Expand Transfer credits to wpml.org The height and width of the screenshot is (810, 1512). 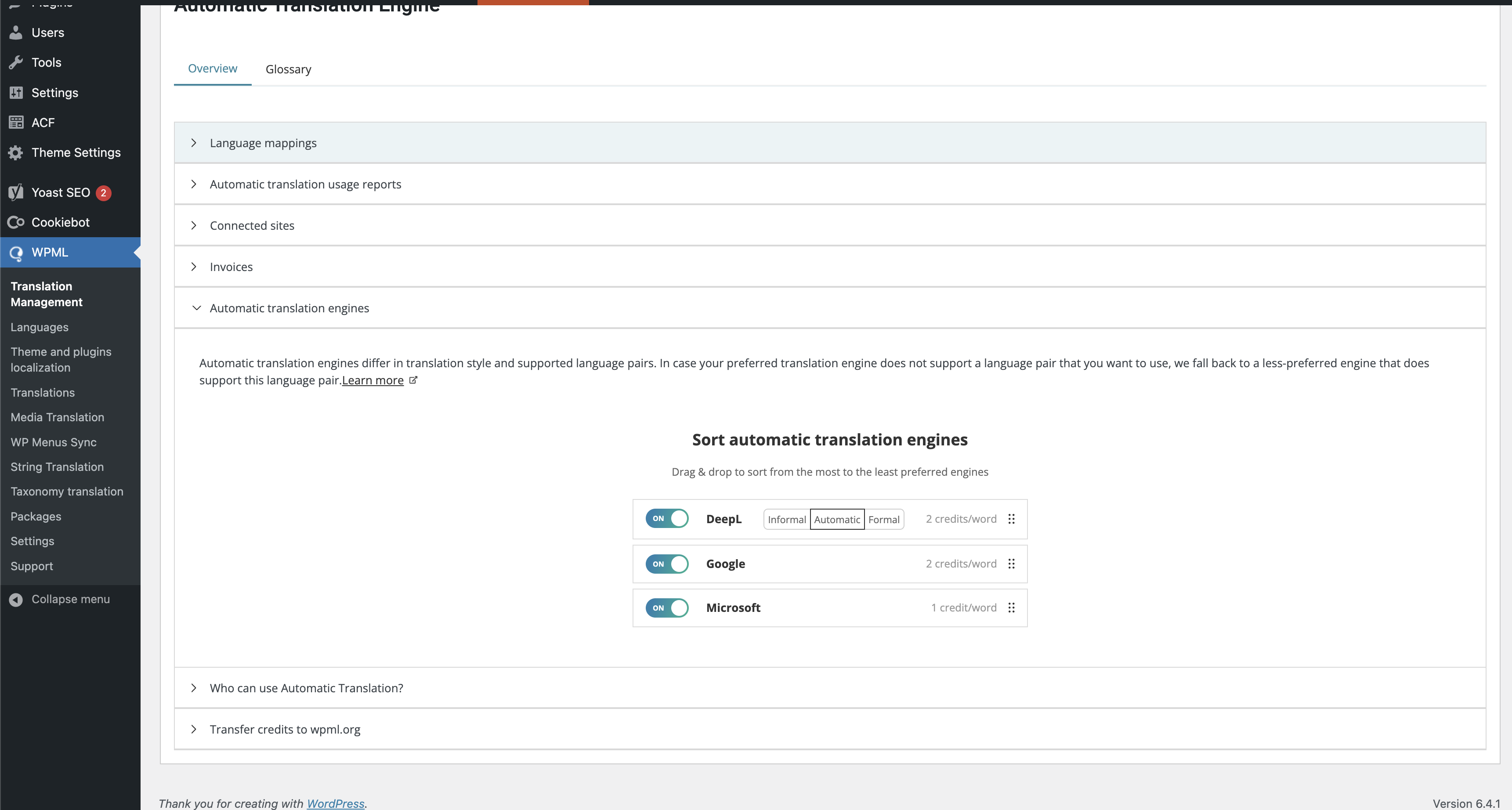(x=829, y=729)
